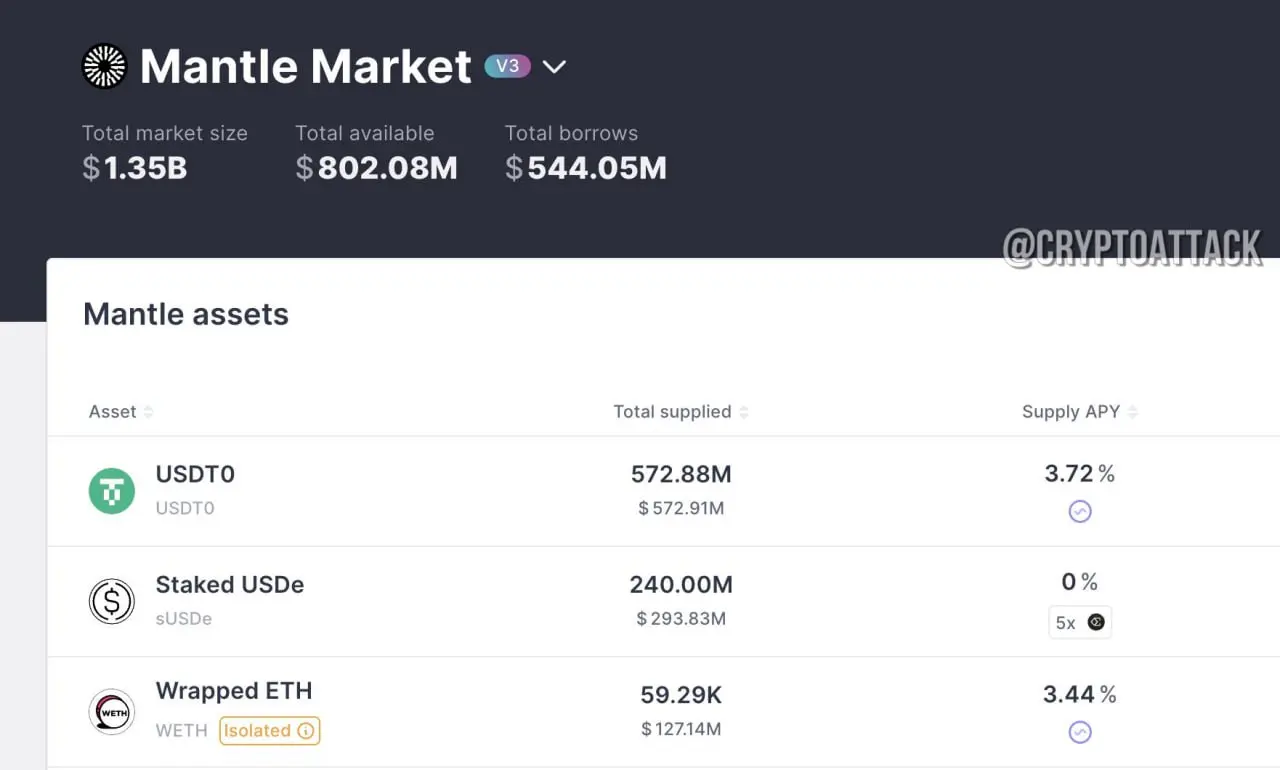Click the Staked USDe token icon
The height and width of the screenshot is (770, 1280).
click(x=112, y=602)
